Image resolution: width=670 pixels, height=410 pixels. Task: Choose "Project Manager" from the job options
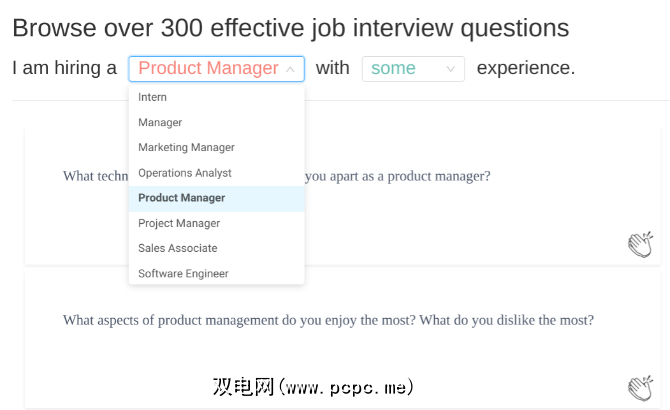(x=179, y=223)
